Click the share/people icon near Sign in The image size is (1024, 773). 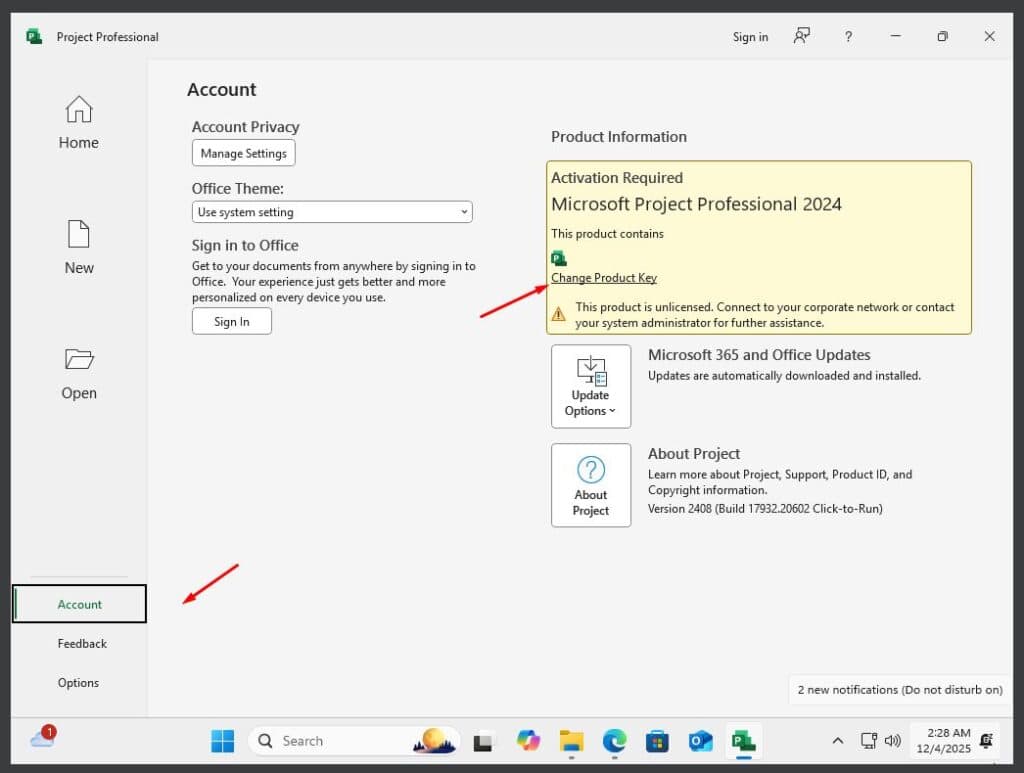tap(800, 36)
